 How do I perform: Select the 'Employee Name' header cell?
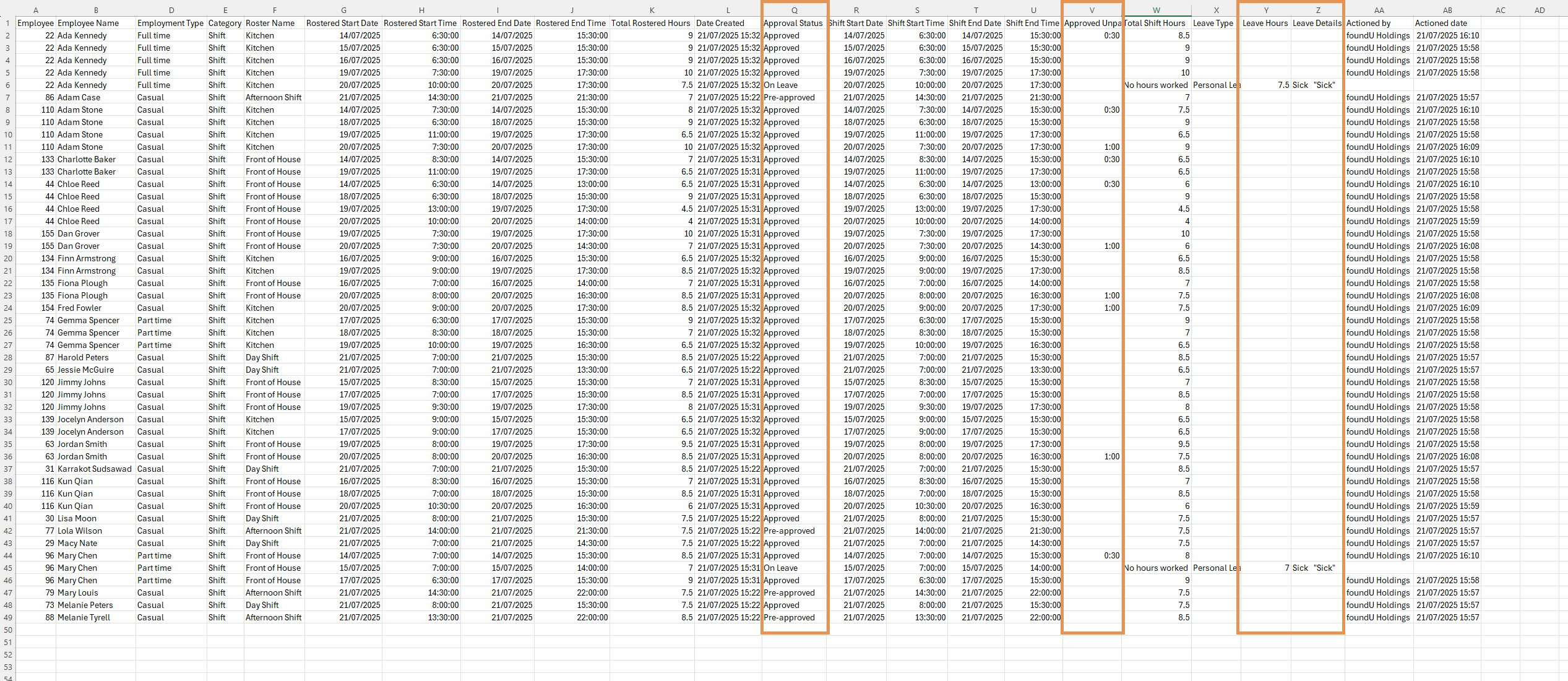[x=88, y=23]
